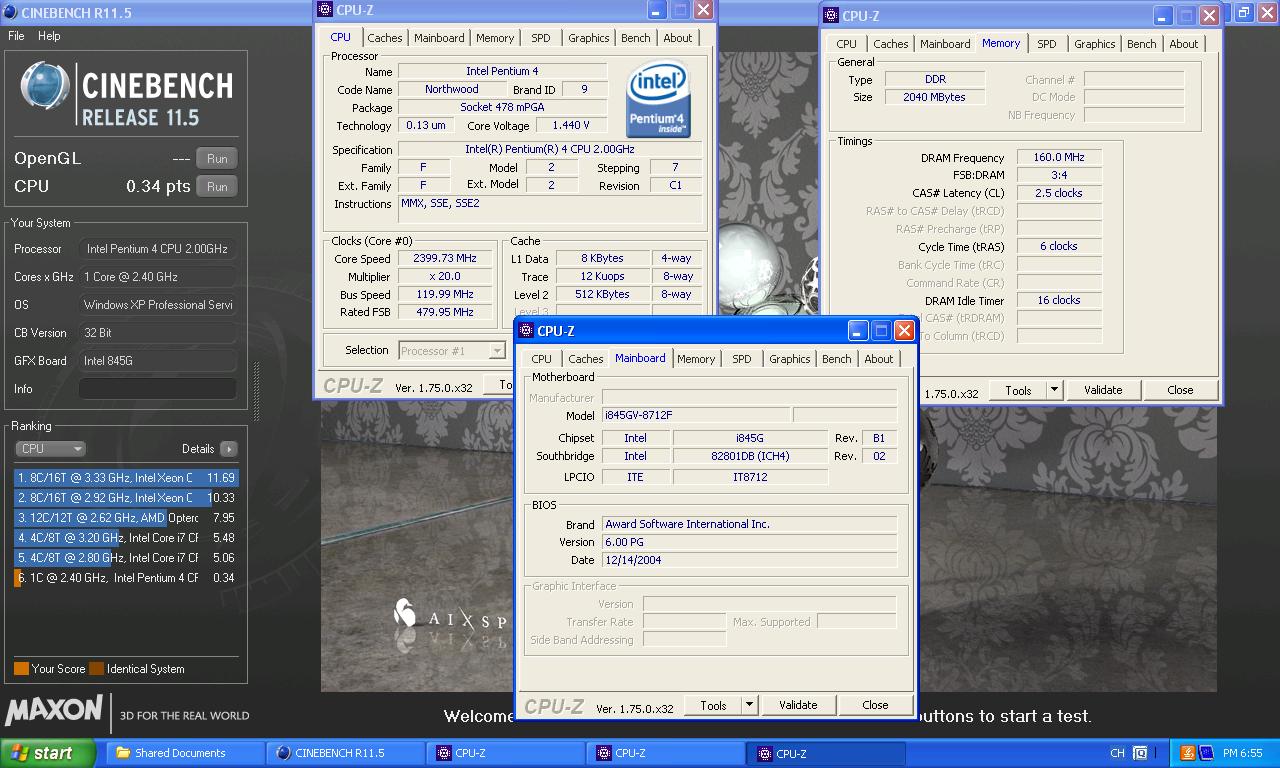Run the OpenGL benchmark
The image size is (1280, 768).
[x=217, y=158]
